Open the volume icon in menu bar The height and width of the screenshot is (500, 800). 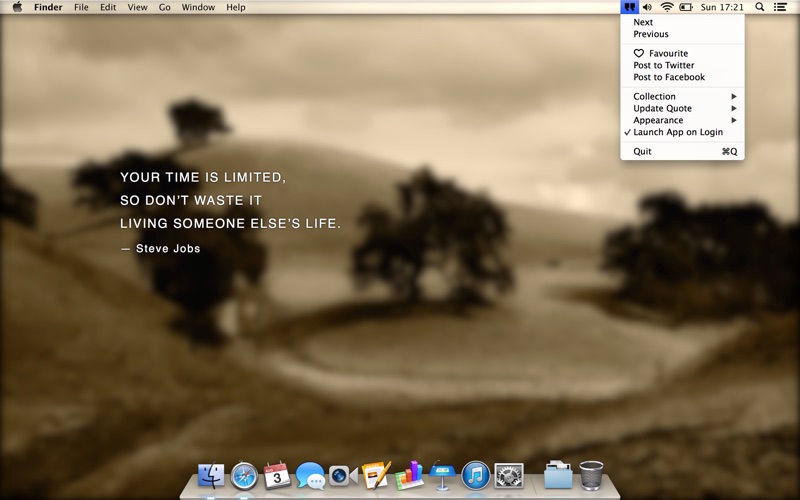[647, 7]
